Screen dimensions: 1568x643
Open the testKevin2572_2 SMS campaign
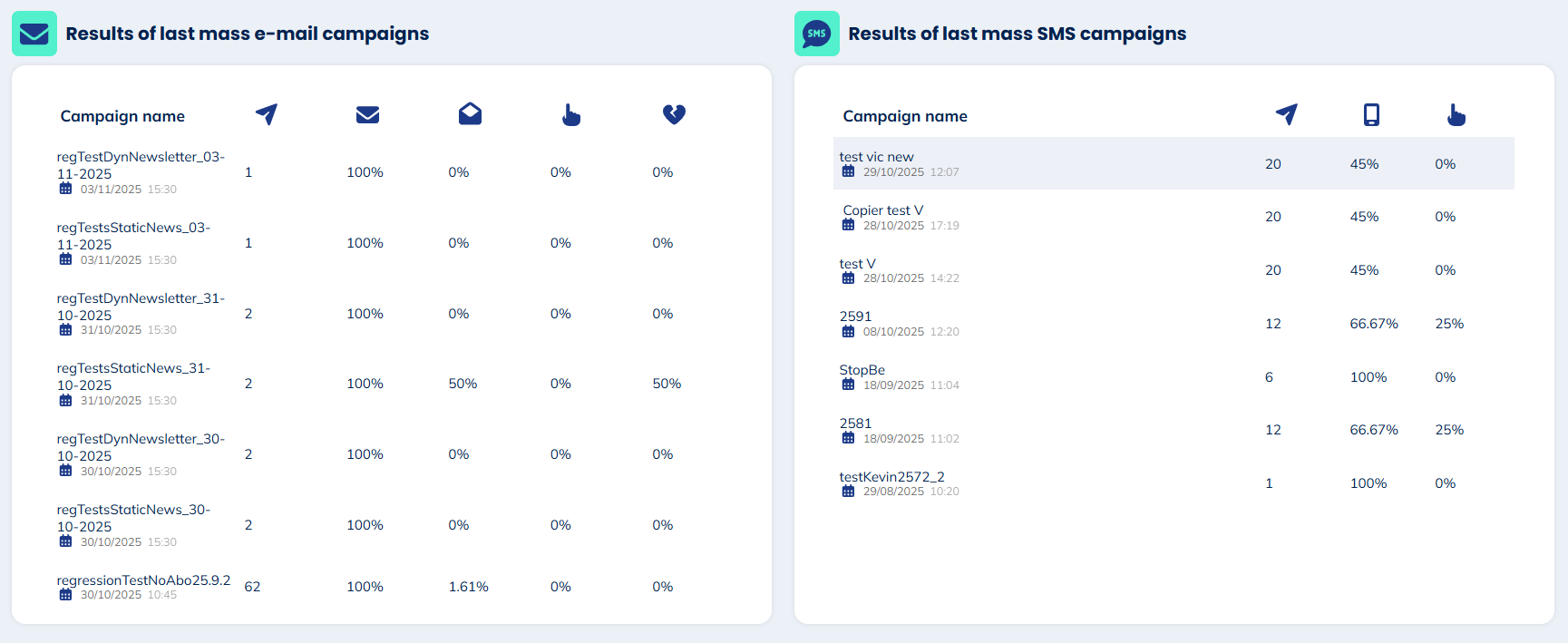pos(891,477)
